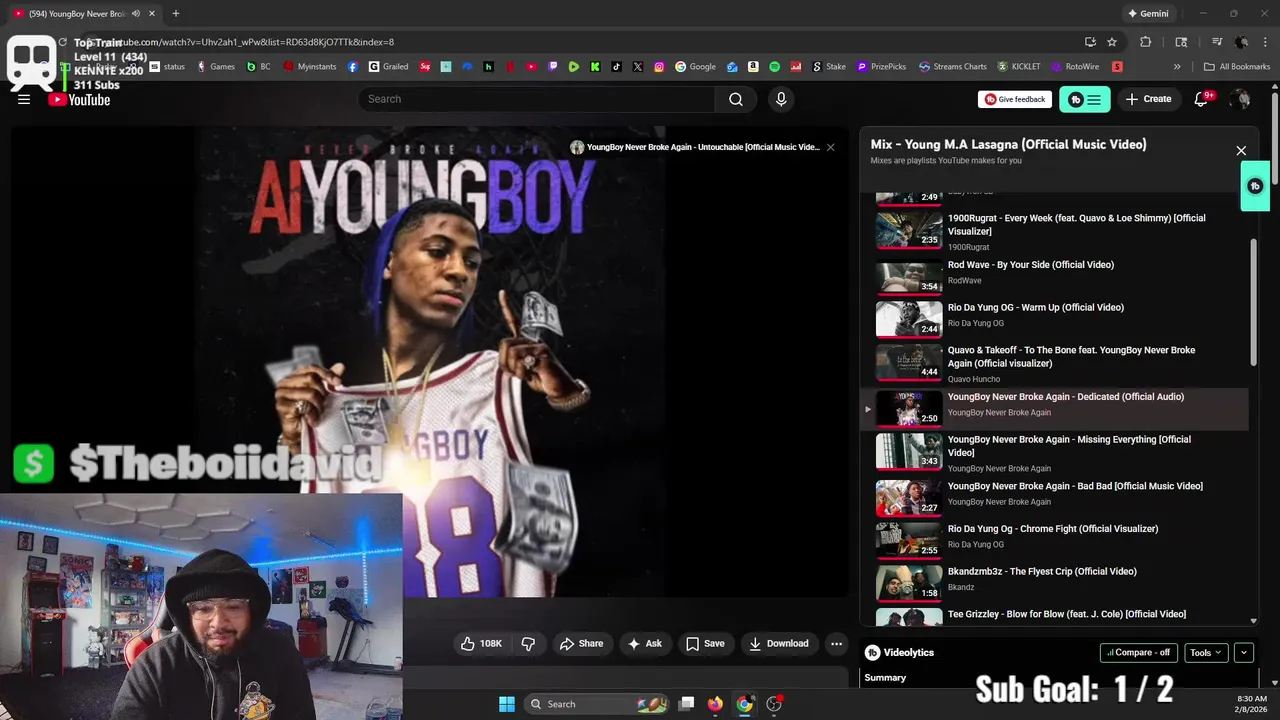Open Chrome media controls icon
Screen dimensions: 1280x720
1217,42
